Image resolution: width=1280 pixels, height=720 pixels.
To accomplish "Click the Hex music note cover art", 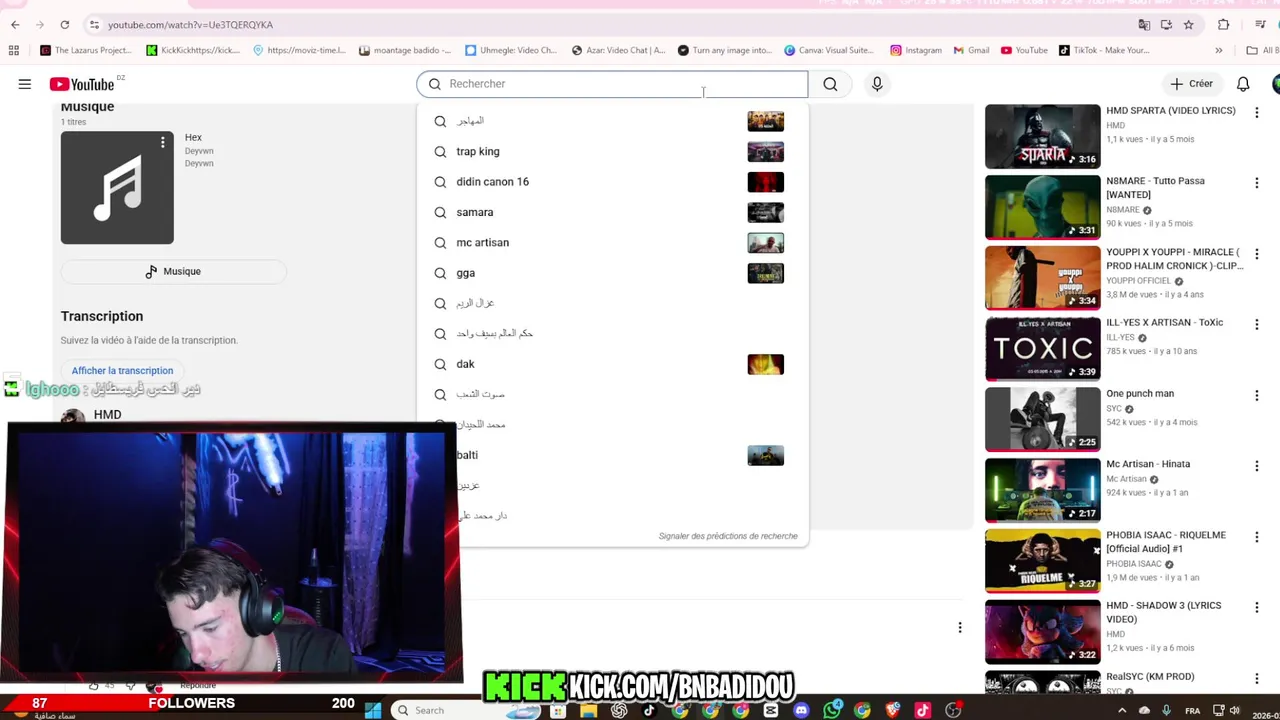I will [x=117, y=188].
